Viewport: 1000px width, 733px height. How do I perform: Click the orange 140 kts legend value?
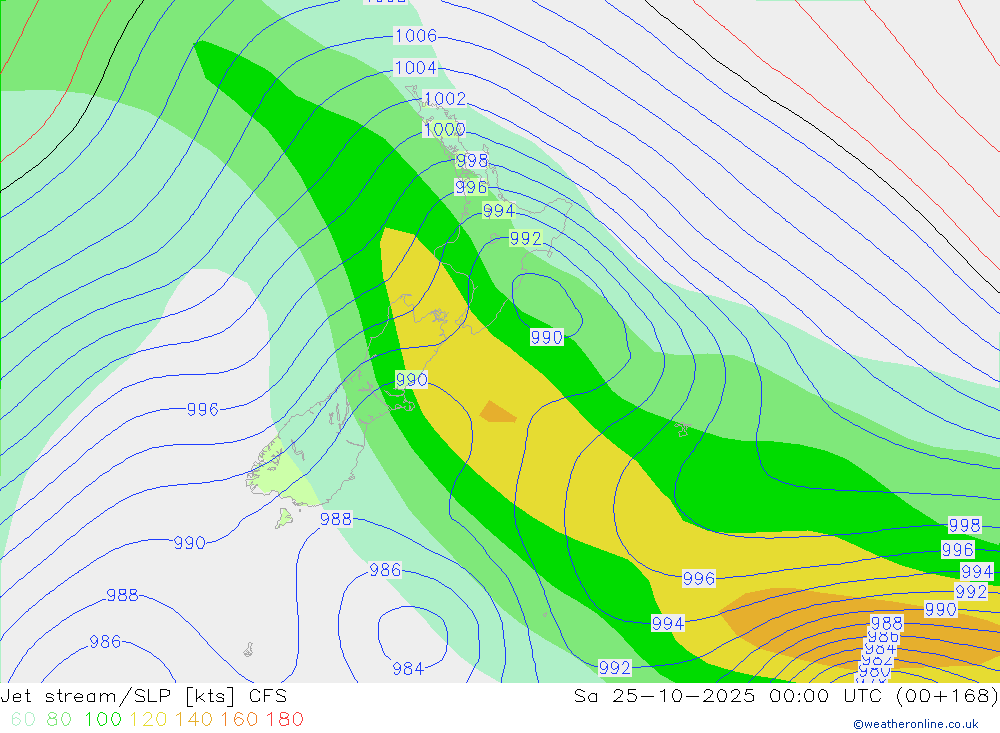(x=193, y=720)
